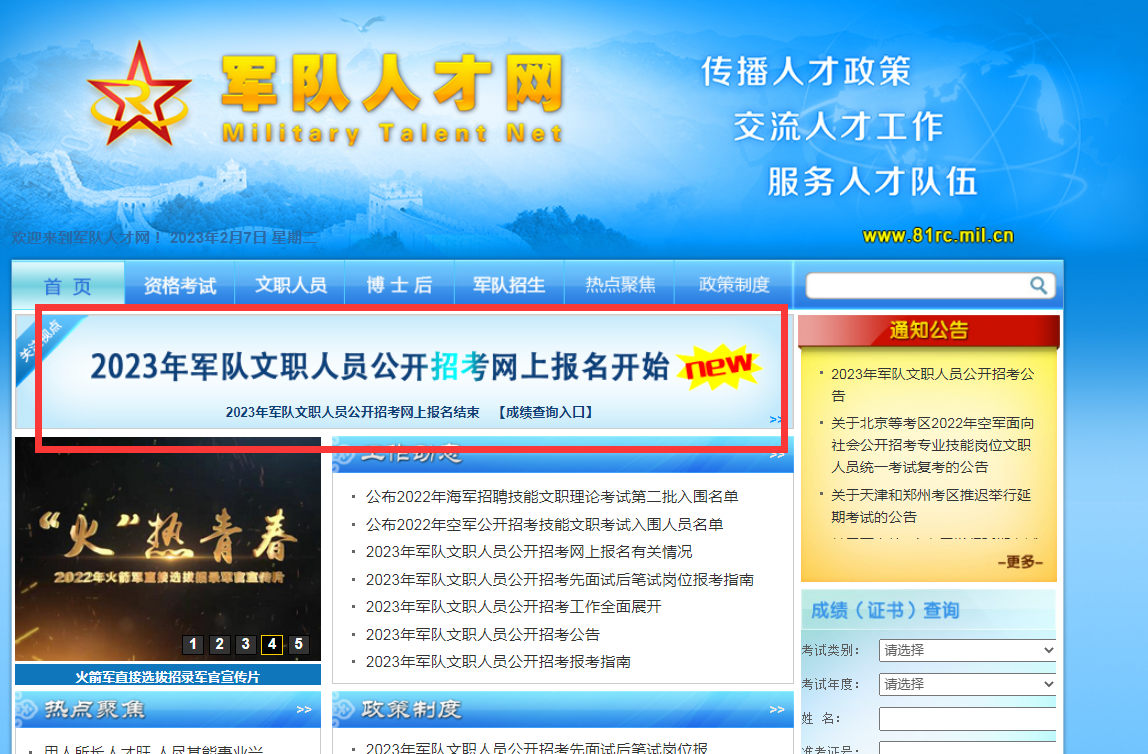Show slide 1 of the carousel

pyautogui.click(x=193, y=644)
